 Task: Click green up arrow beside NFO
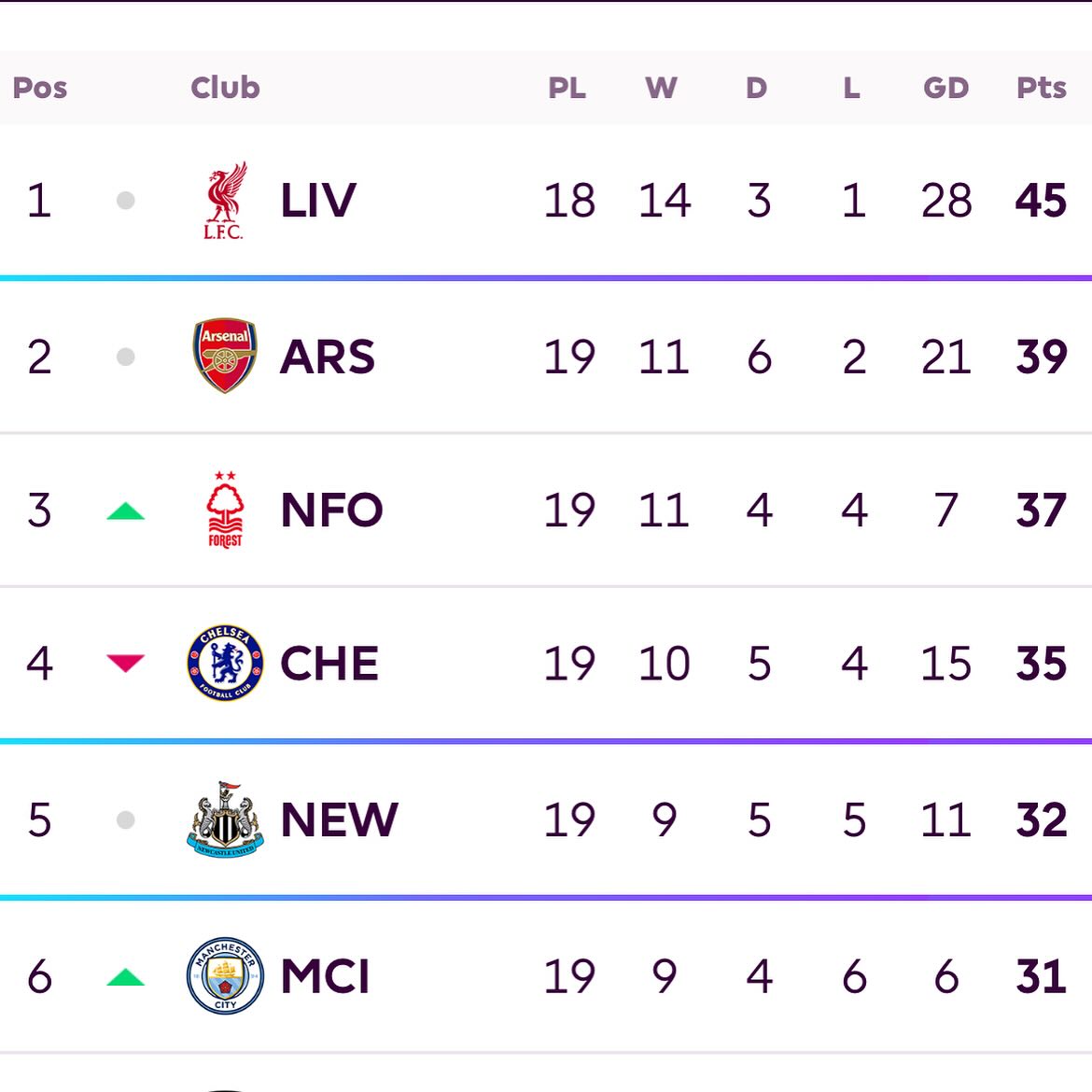tap(125, 511)
